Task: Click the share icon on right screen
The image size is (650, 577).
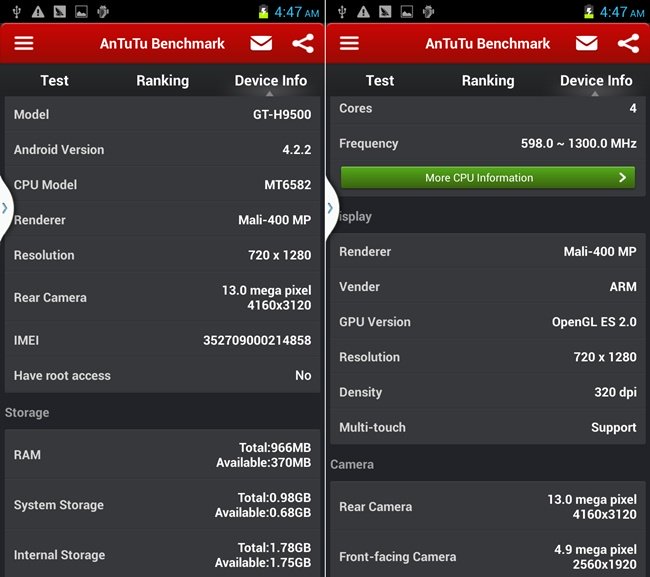Action: point(628,44)
